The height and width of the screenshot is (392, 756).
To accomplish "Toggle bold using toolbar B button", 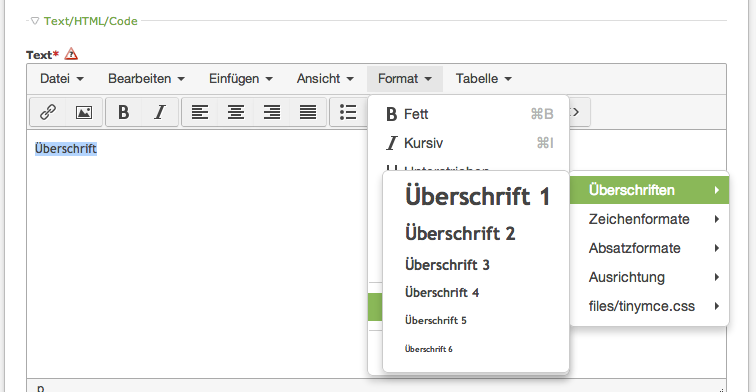I will point(123,112).
